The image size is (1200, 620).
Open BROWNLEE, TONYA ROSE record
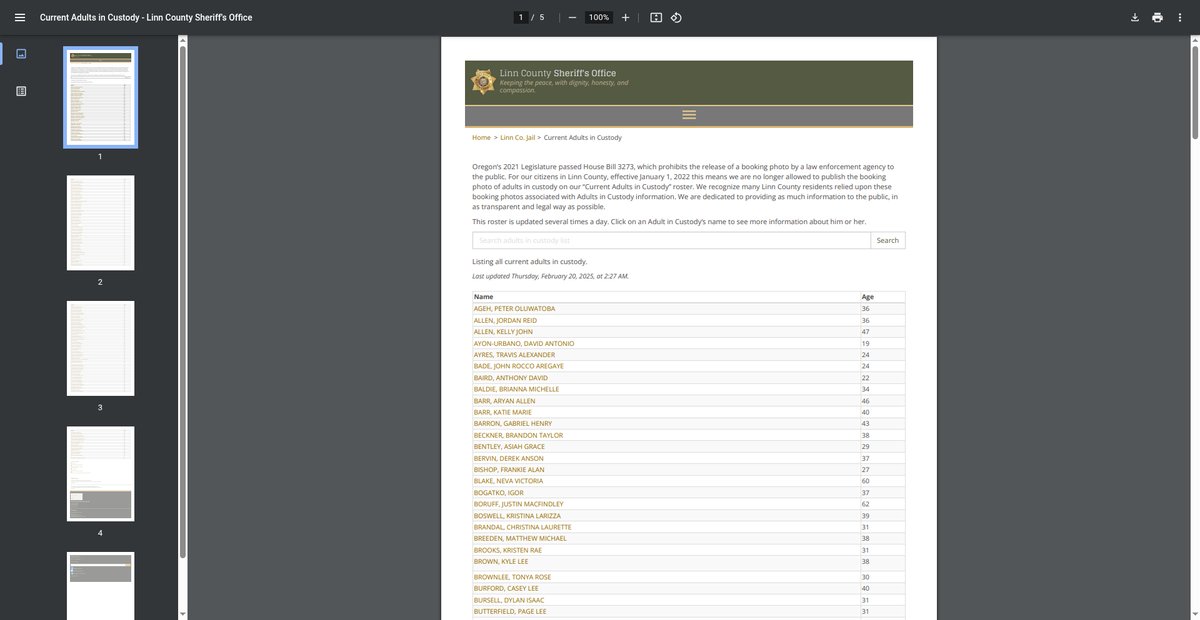[510, 577]
